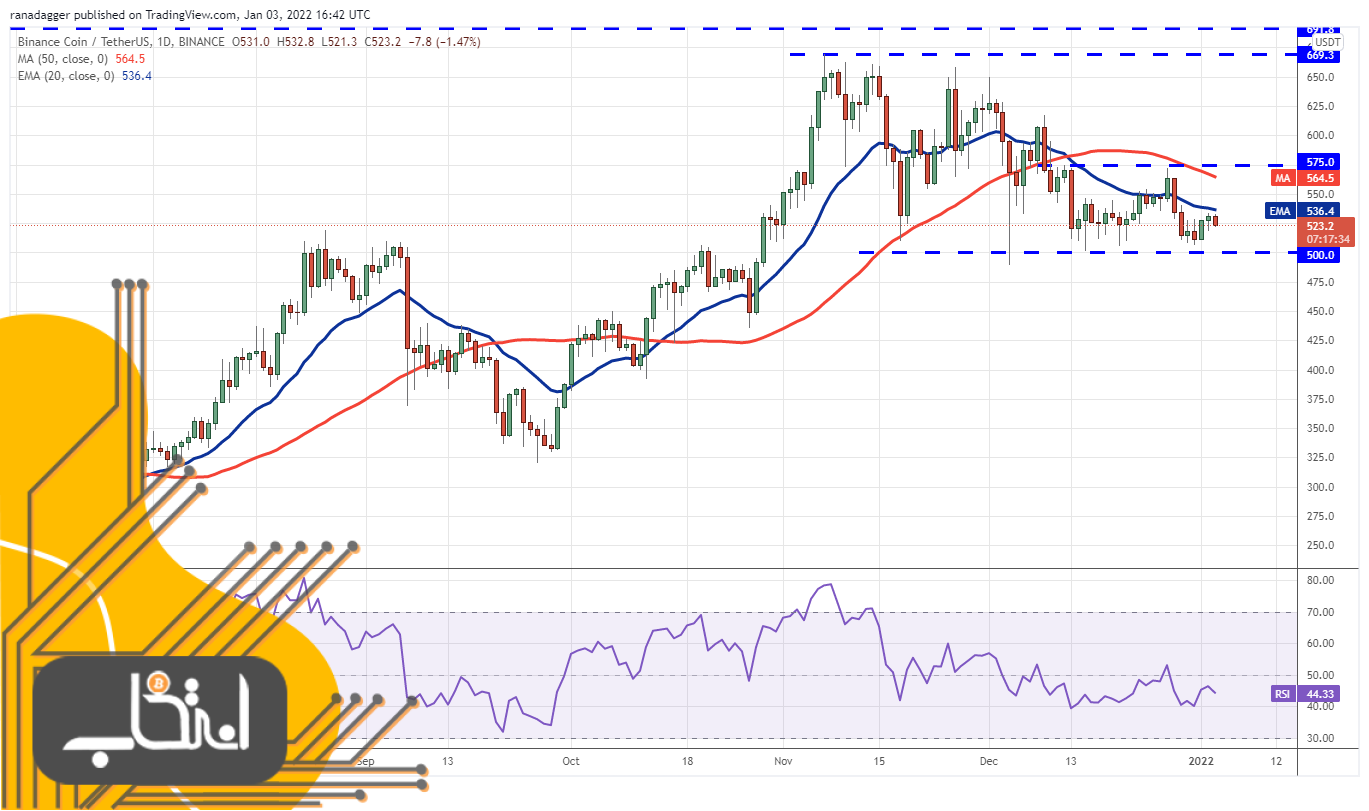Click the 669.3 blue price line label
The height and width of the screenshot is (811, 1369).
(x=1321, y=55)
